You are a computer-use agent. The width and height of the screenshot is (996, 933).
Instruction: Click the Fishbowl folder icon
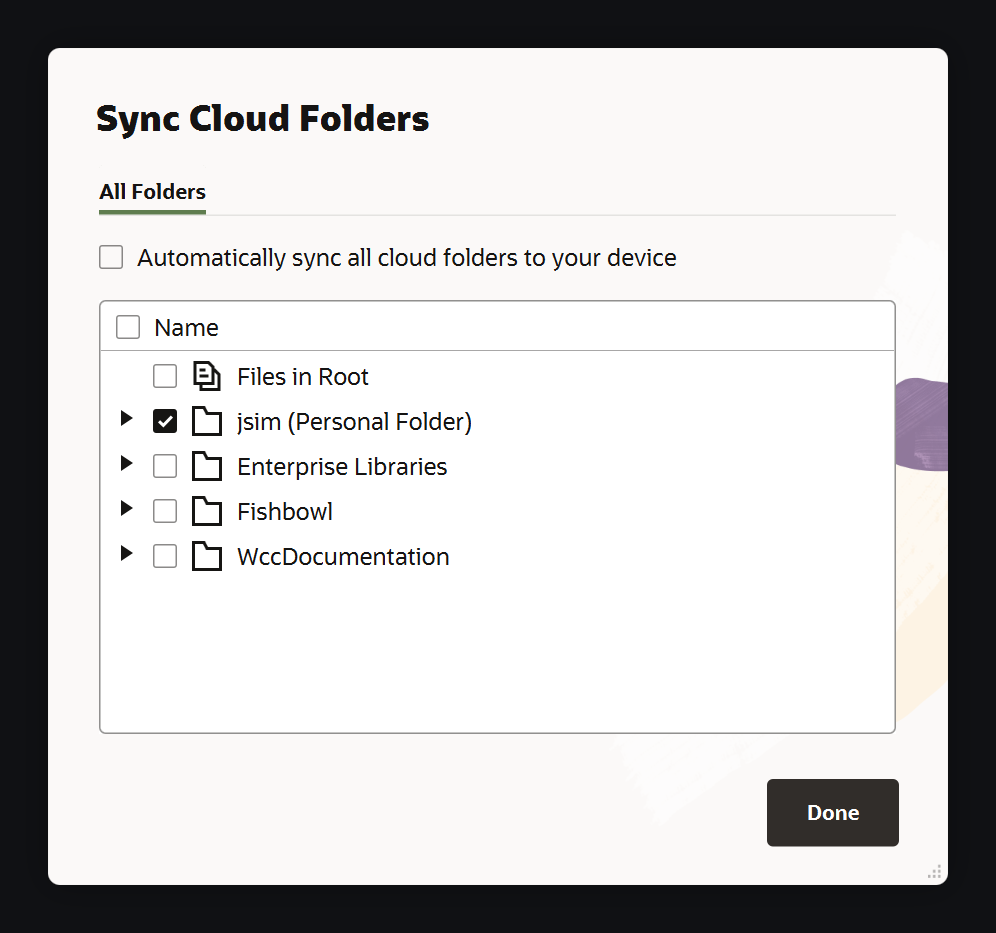(x=206, y=511)
